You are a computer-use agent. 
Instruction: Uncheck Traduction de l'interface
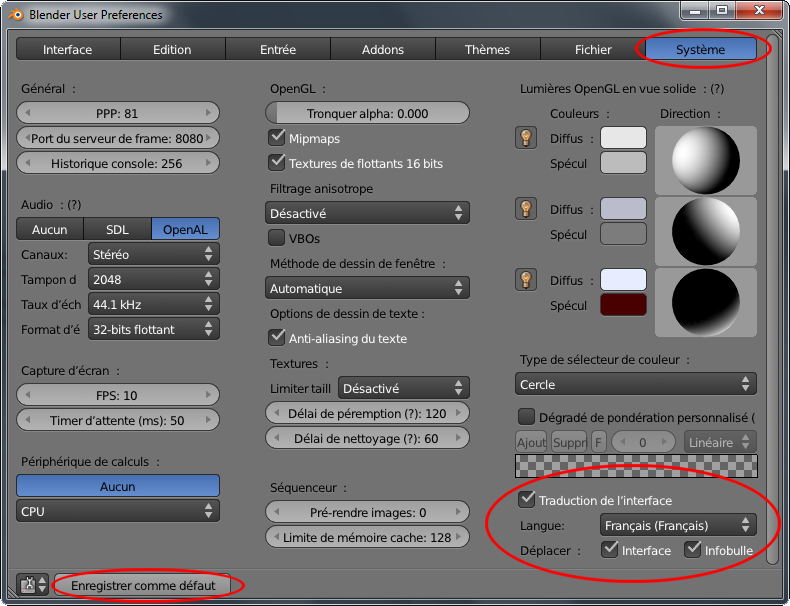point(526,500)
